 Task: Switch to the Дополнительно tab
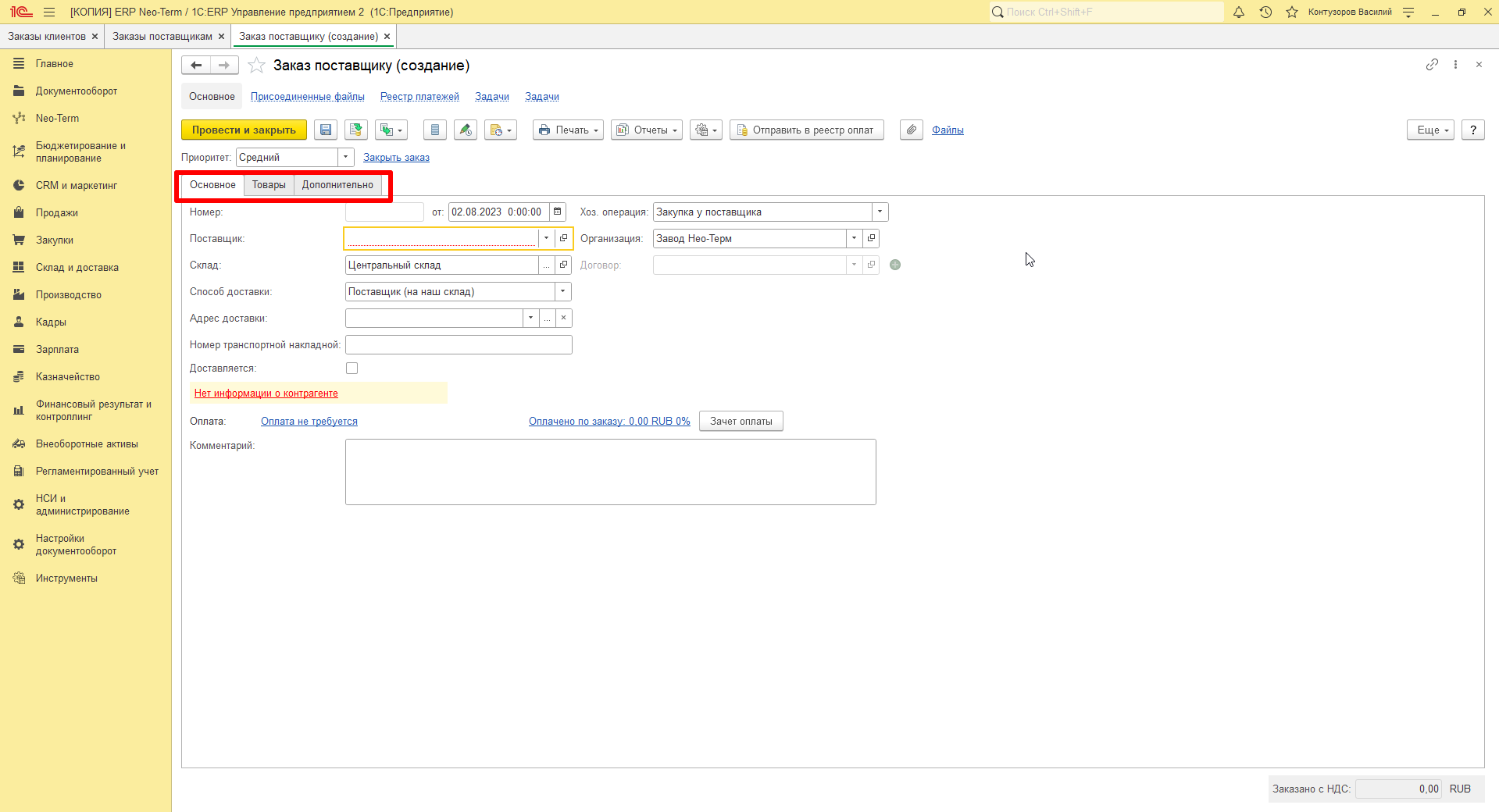[x=337, y=185]
